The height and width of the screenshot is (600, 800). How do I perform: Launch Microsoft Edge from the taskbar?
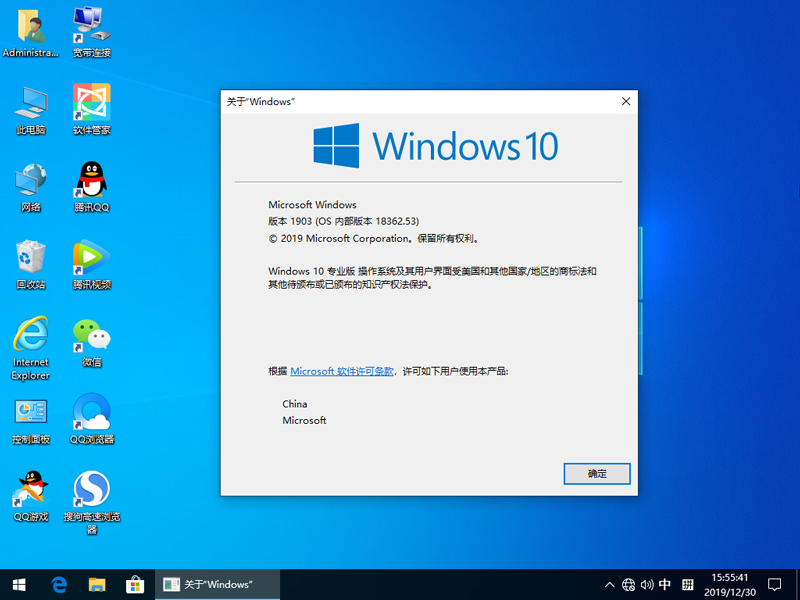pyautogui.click(x=59, y=584)
